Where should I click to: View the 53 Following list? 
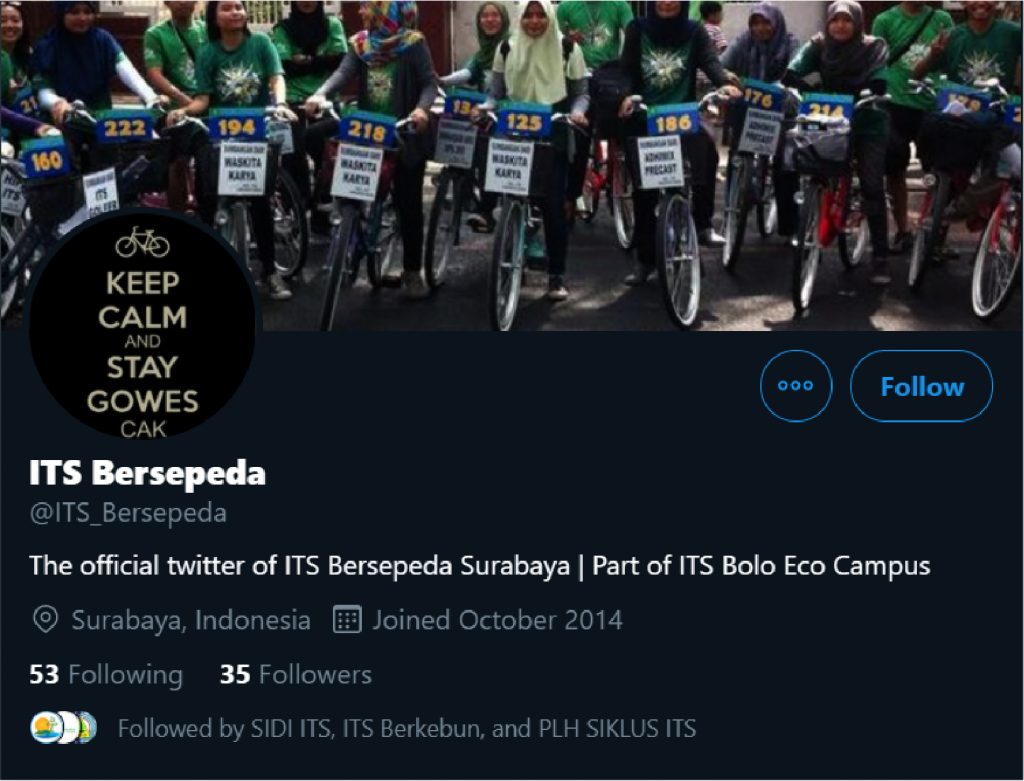tap(106, 675)
